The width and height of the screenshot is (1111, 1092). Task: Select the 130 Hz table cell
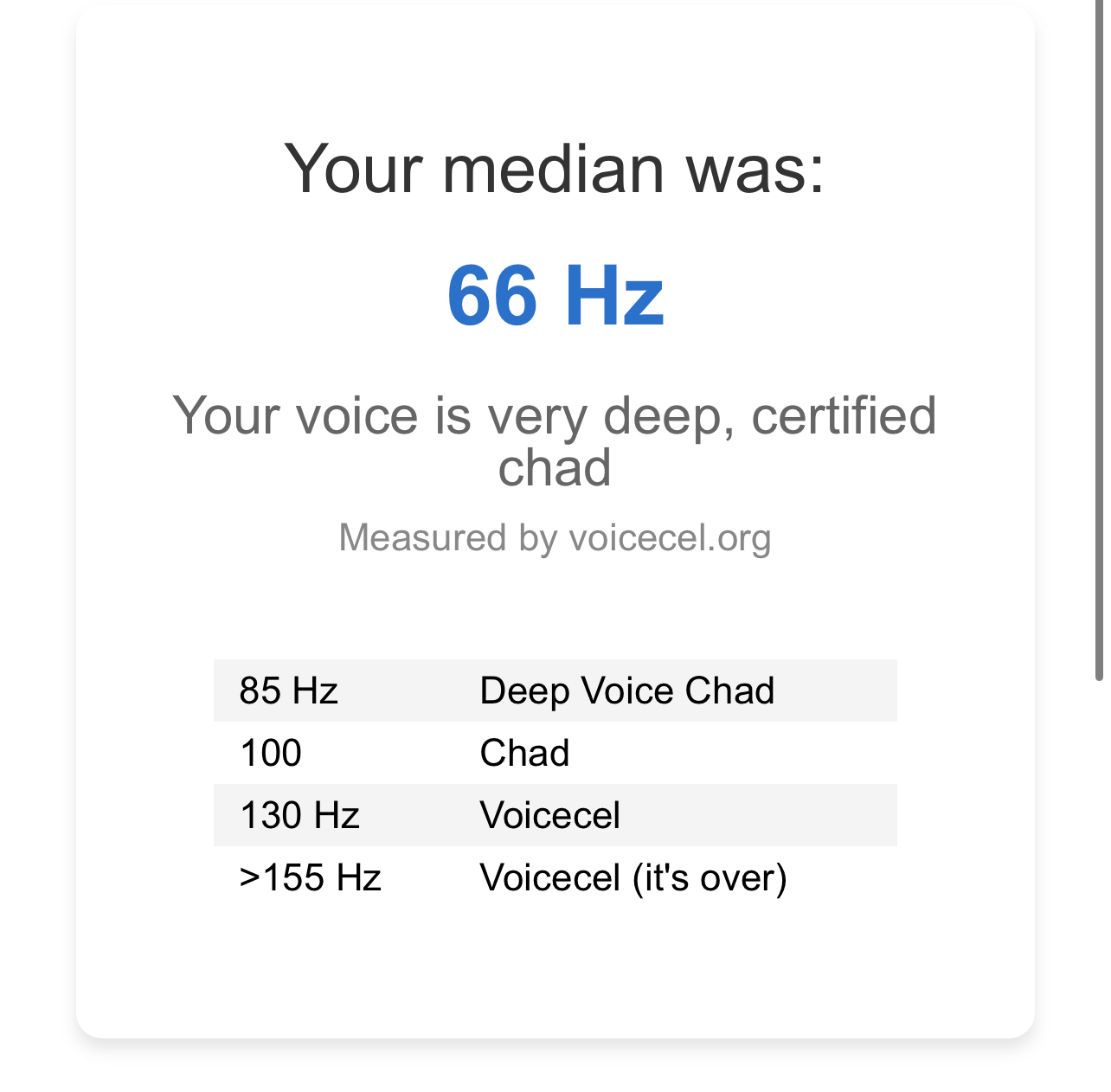pos(299,815)
